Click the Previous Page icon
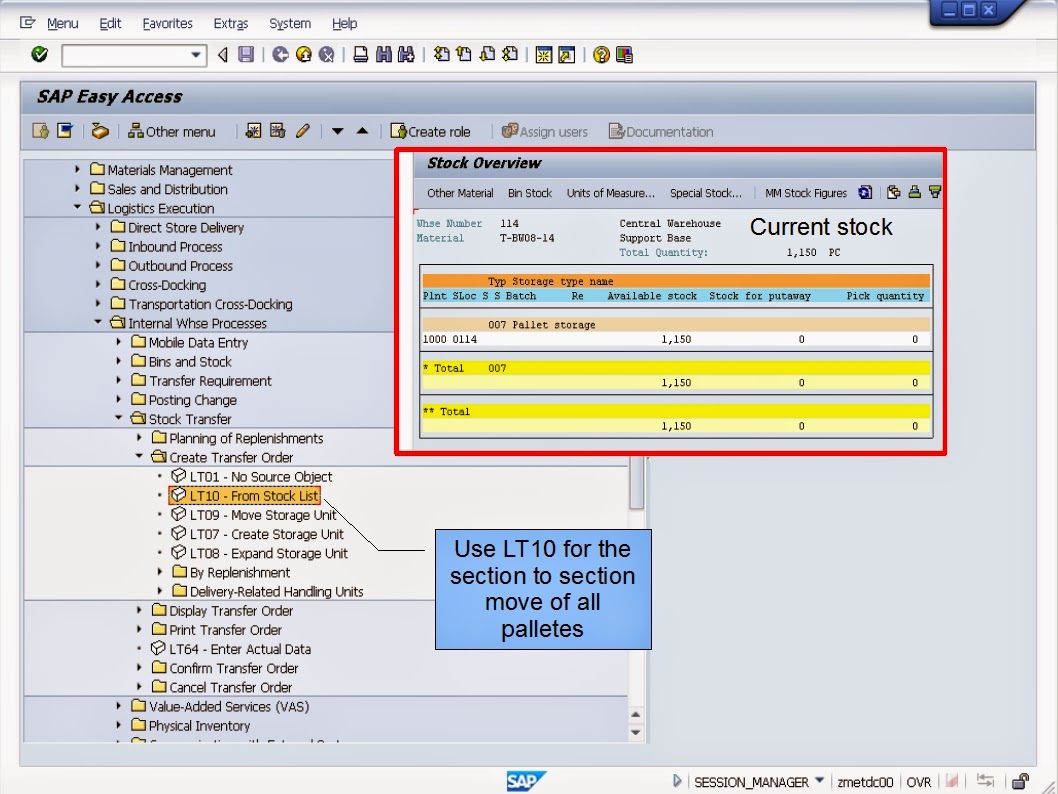This screenshot has width=1058, height=794. coord(464,55)
